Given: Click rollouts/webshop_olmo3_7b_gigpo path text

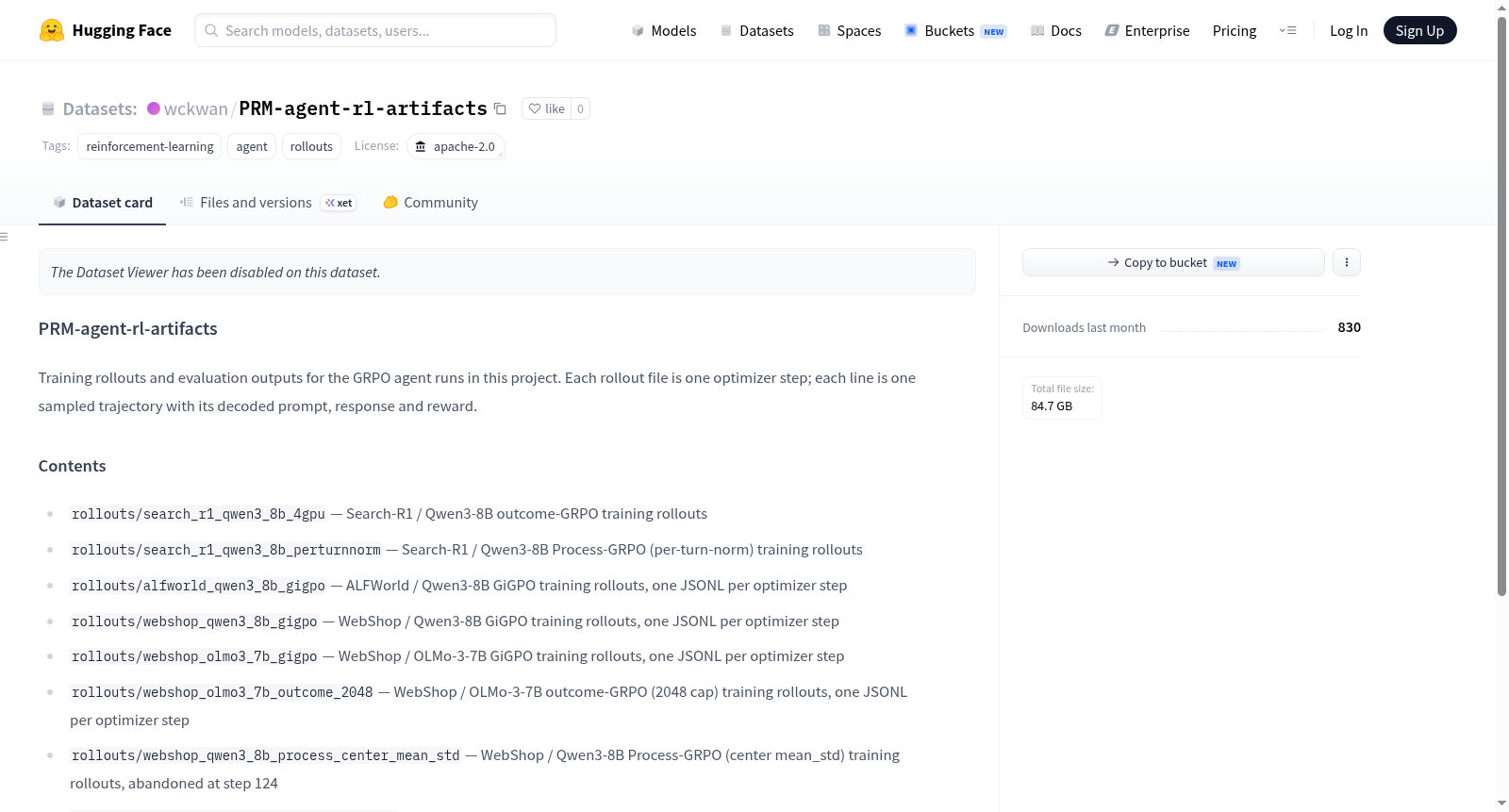Looking at the screenshot, I should (194, 656).
